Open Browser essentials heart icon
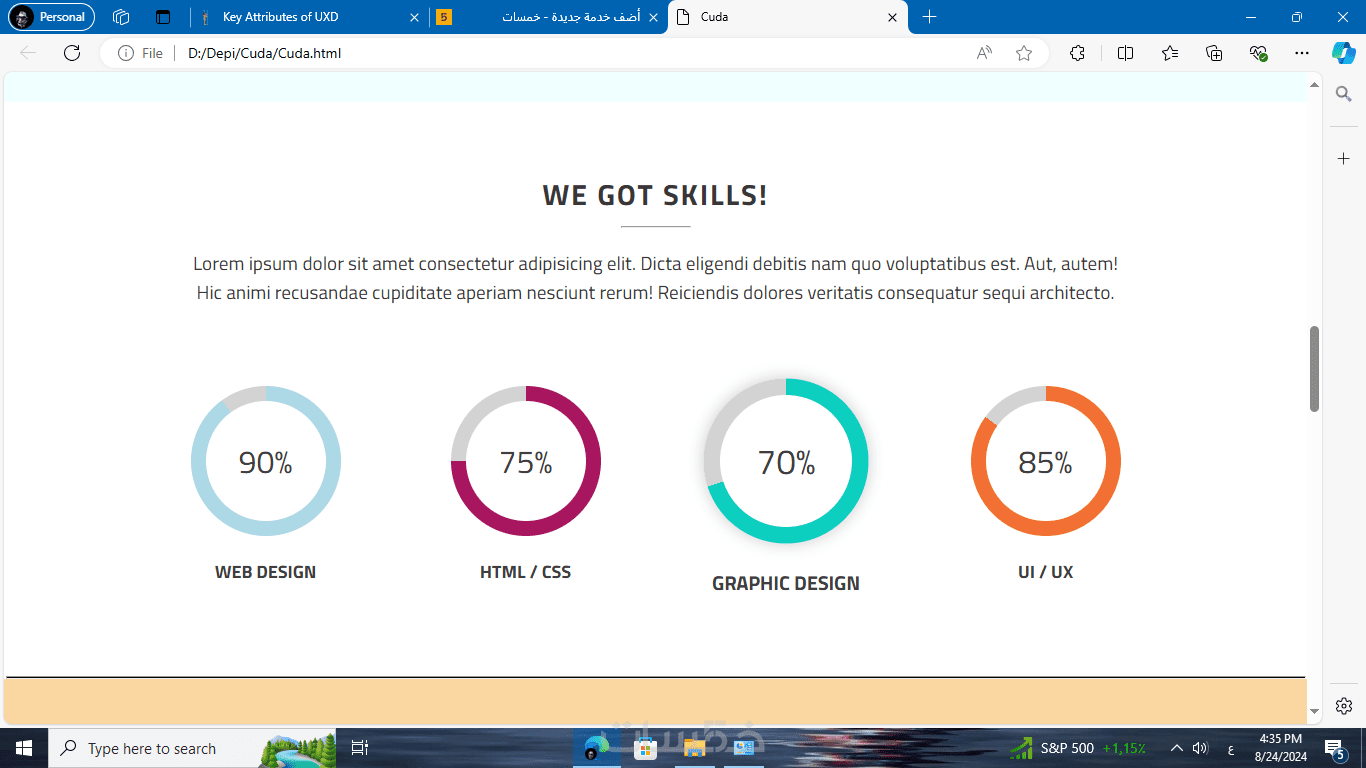 [1259, 53]
